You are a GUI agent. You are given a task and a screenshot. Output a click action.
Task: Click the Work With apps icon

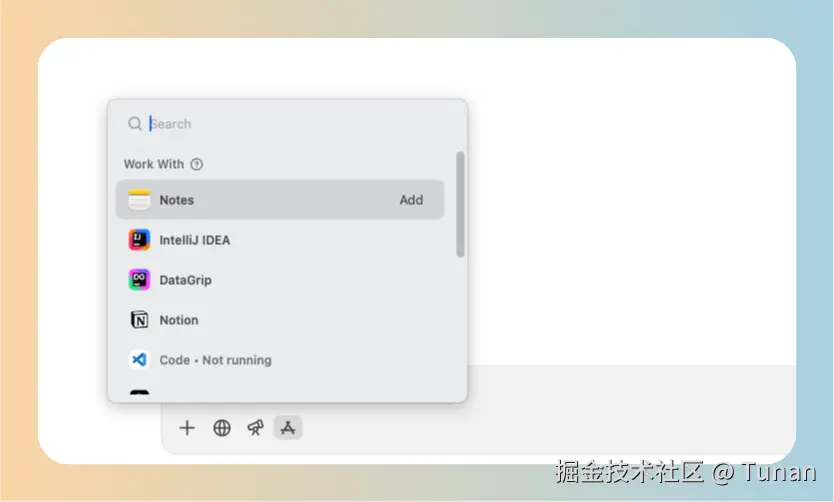288,428
